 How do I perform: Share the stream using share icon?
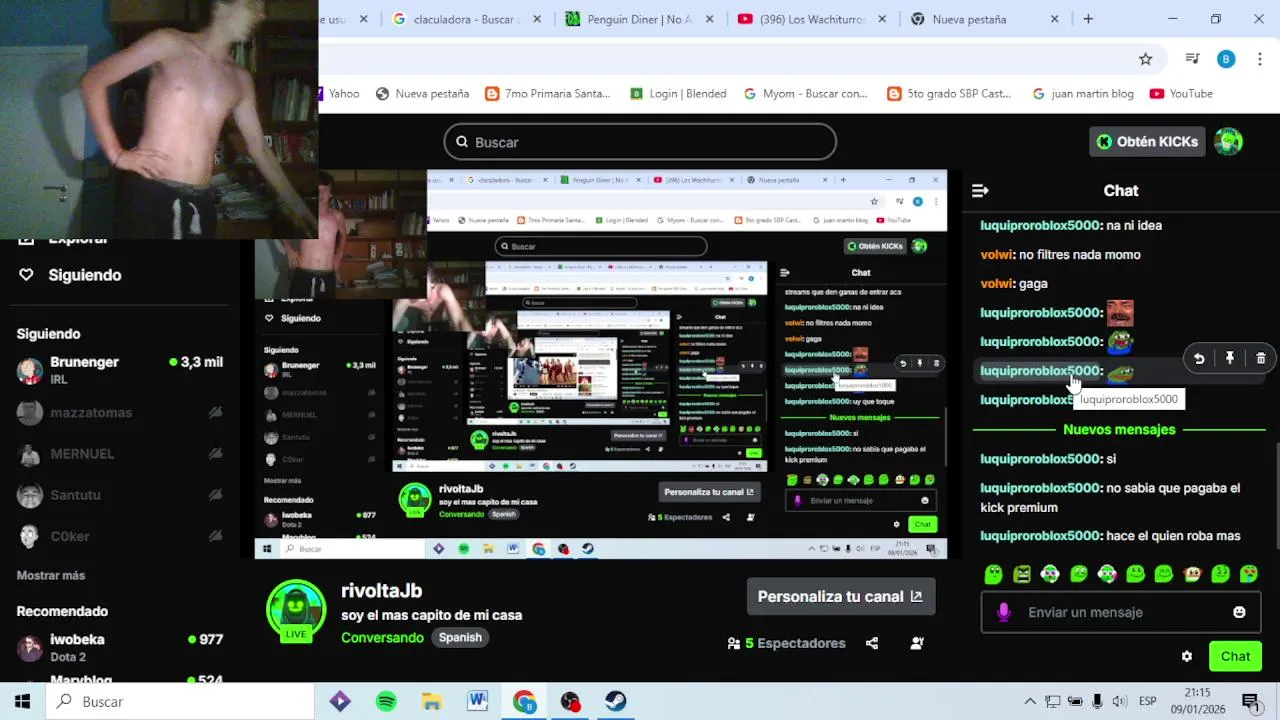pos(872,643)
